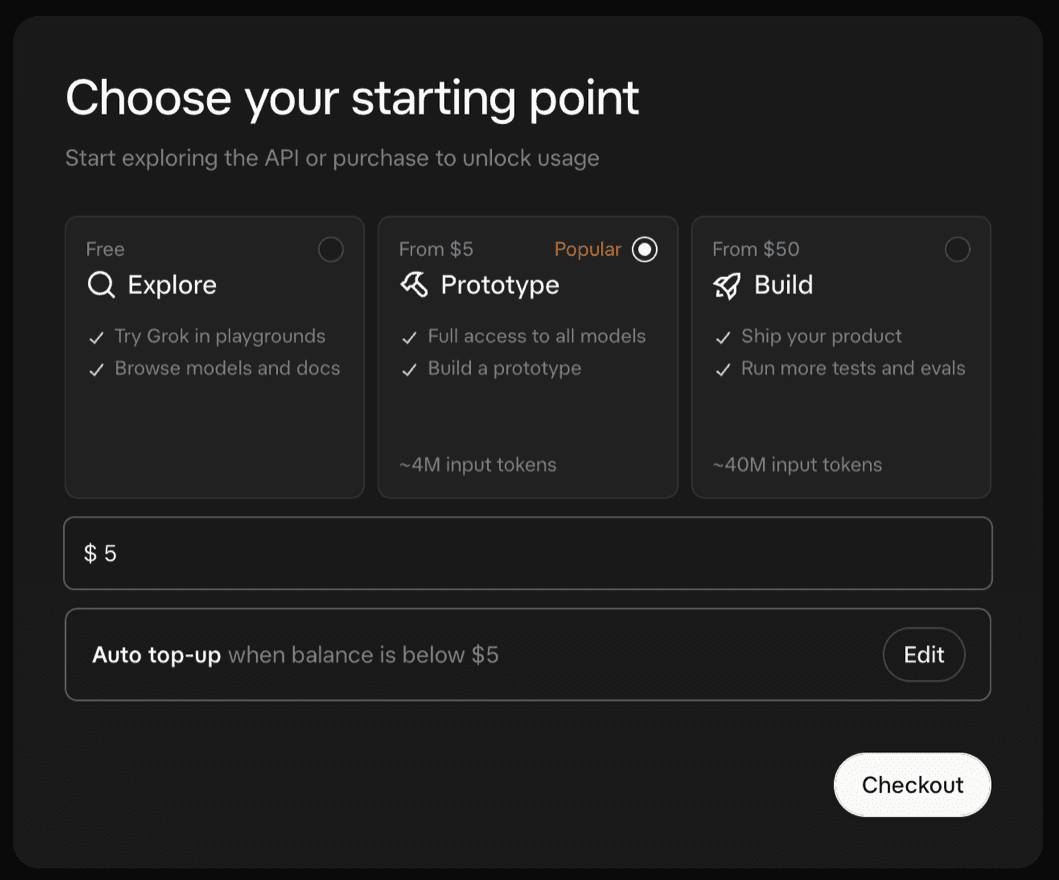Click the 'From $50' price label
The image size is (1059, 880).
pos(756,249)
